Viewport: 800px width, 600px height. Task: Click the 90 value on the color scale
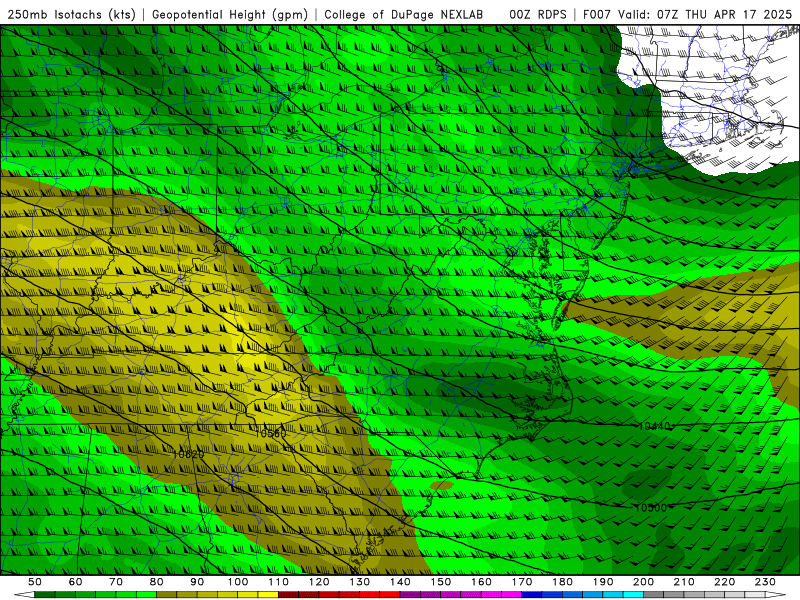point(197,582)
